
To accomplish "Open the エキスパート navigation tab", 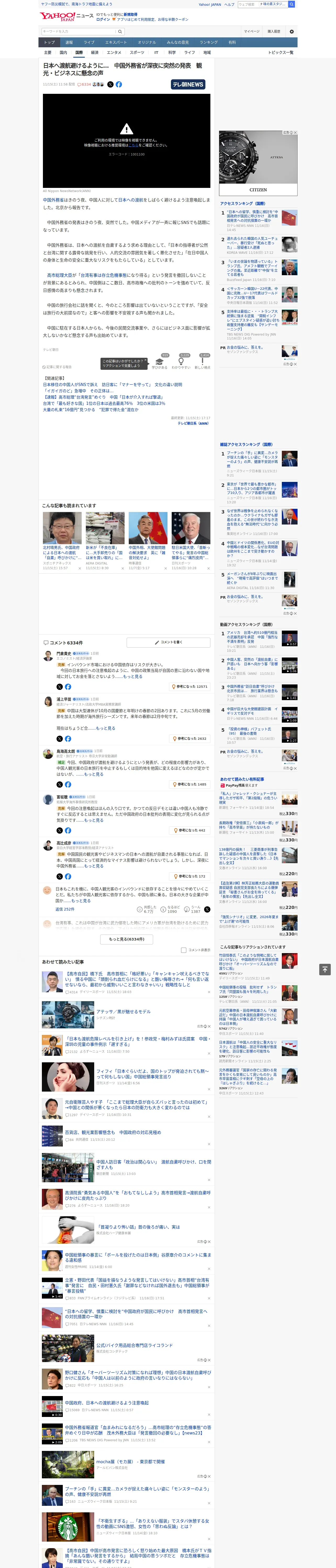I will (x=116, y=43).
